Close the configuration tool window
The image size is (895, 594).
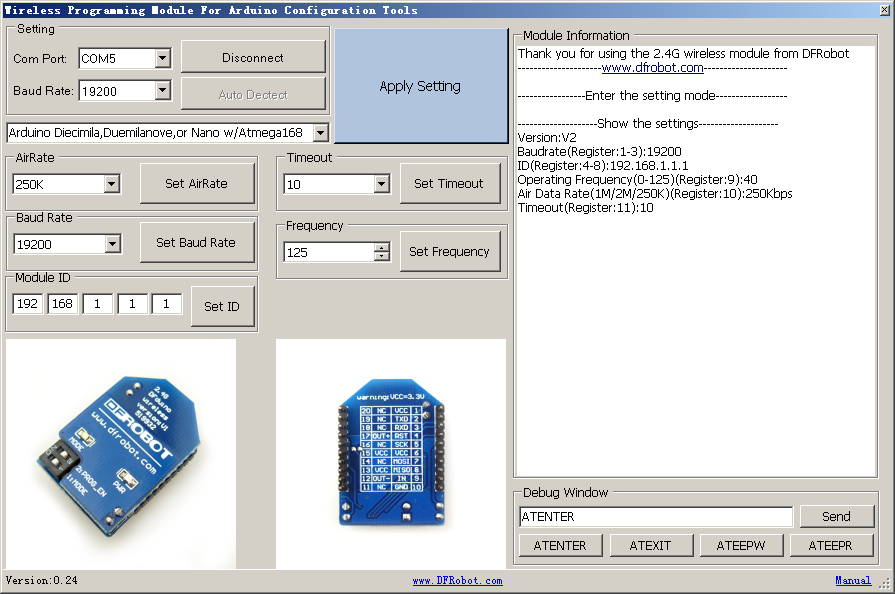(885, 9)
